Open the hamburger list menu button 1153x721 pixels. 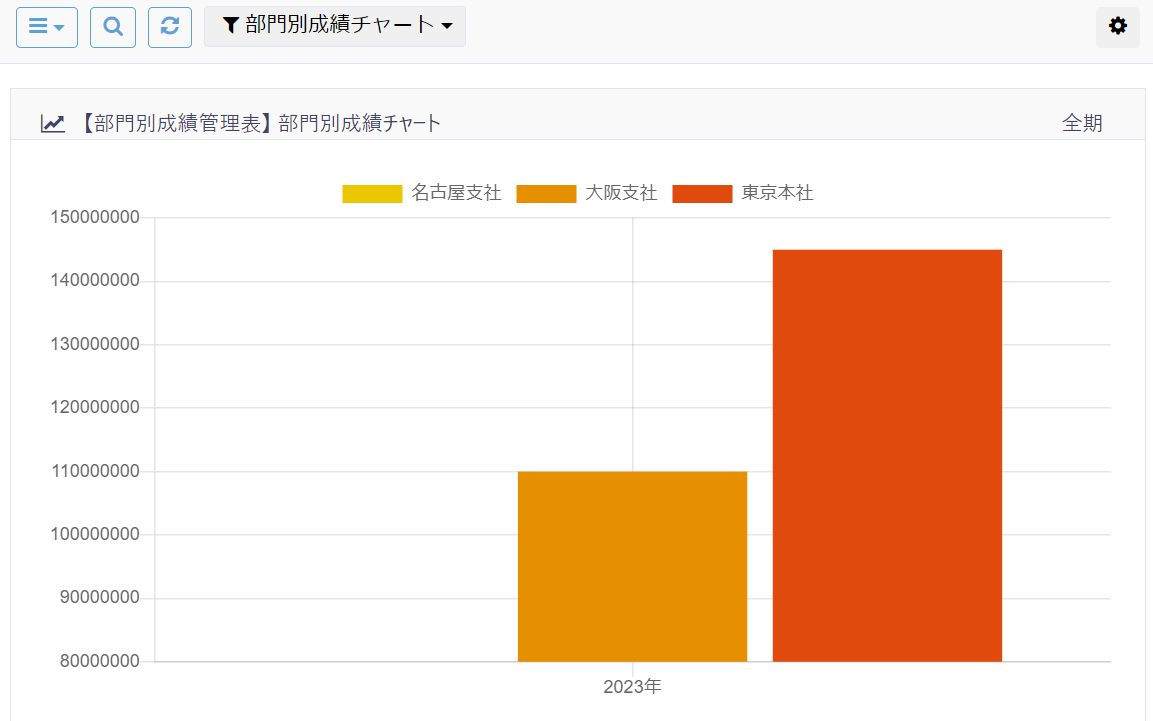(x=46, y=27)
